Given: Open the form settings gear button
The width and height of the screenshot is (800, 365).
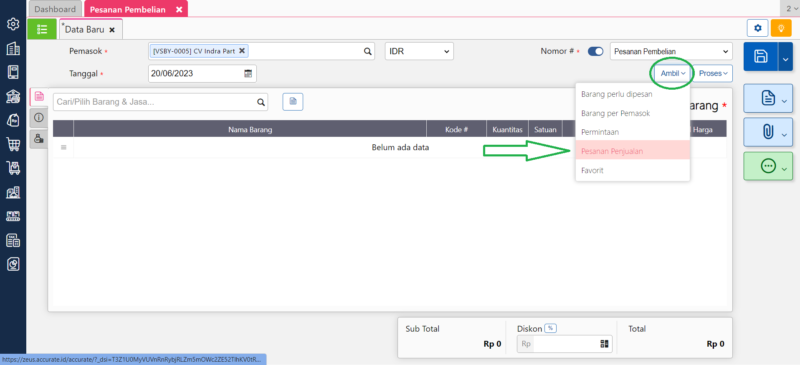Looking at the screenshot, I should coord(758,29).
